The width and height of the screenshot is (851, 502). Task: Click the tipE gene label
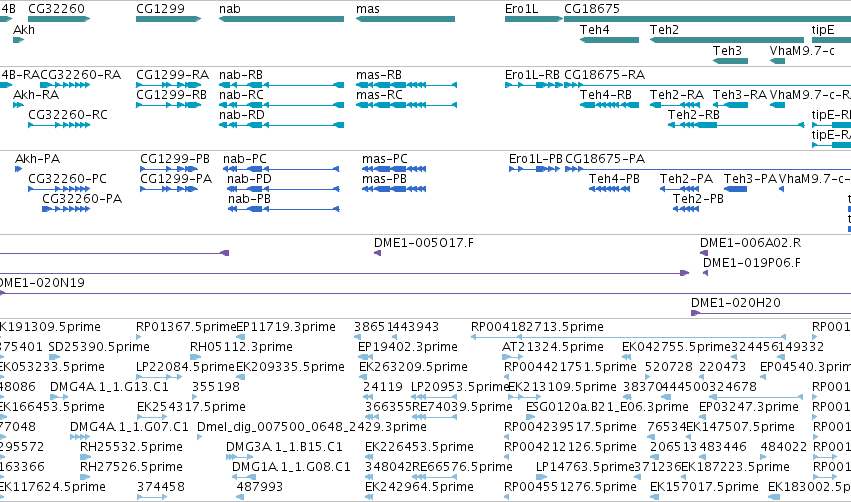[x=823, y=29]
